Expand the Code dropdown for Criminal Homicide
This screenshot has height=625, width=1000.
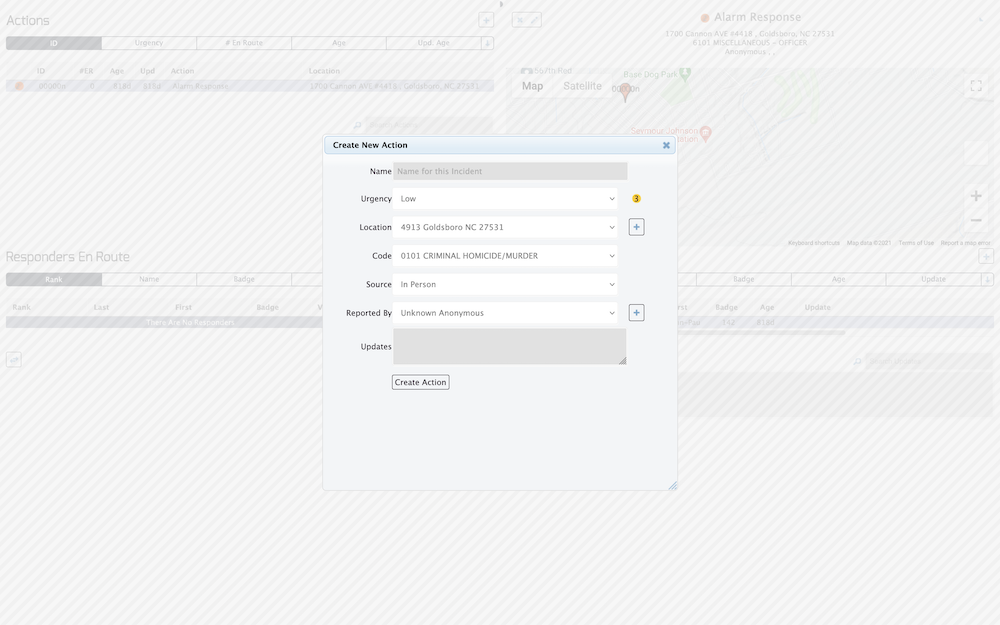click(x=505, y=256)
